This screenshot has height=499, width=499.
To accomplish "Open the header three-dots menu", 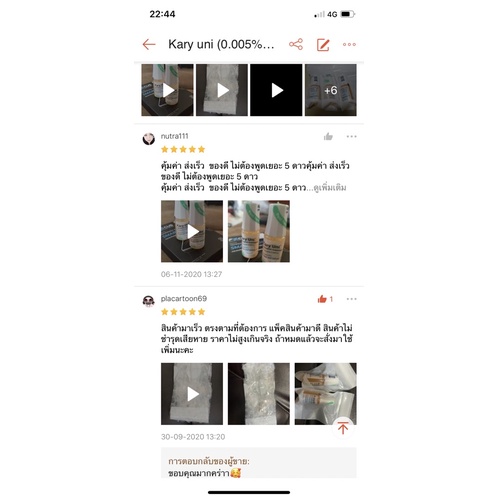I will [349, 44].
